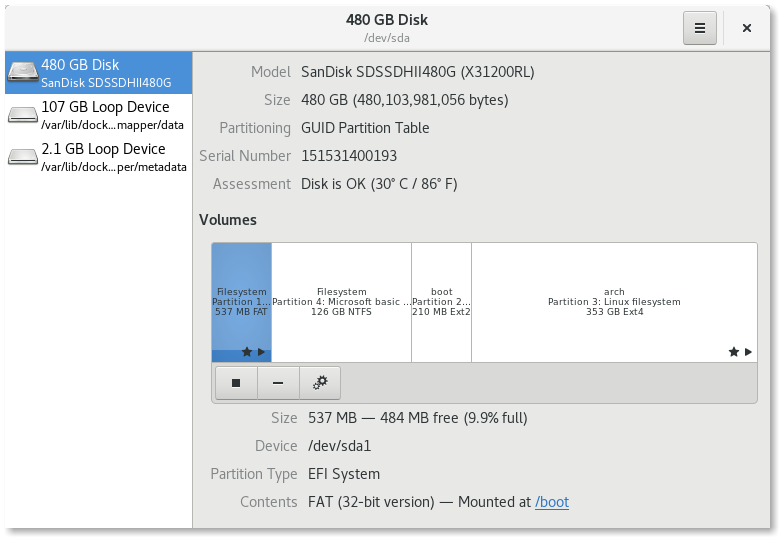Screen dimensions: 779x537
Task: Open the hamburger menu button in header
Action: (700, 28)
